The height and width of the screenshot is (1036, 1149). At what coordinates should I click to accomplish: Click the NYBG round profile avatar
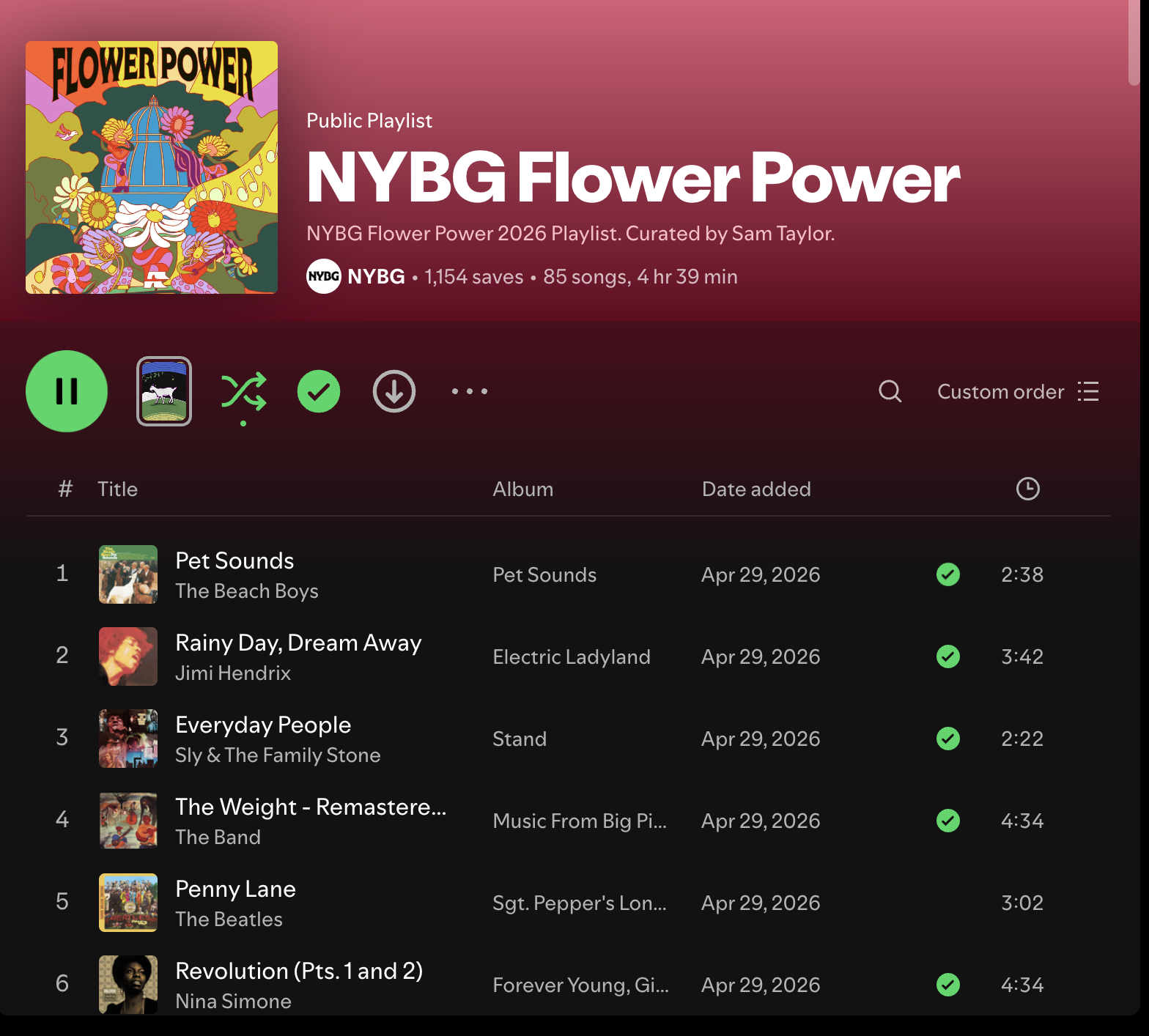[324, 276]
